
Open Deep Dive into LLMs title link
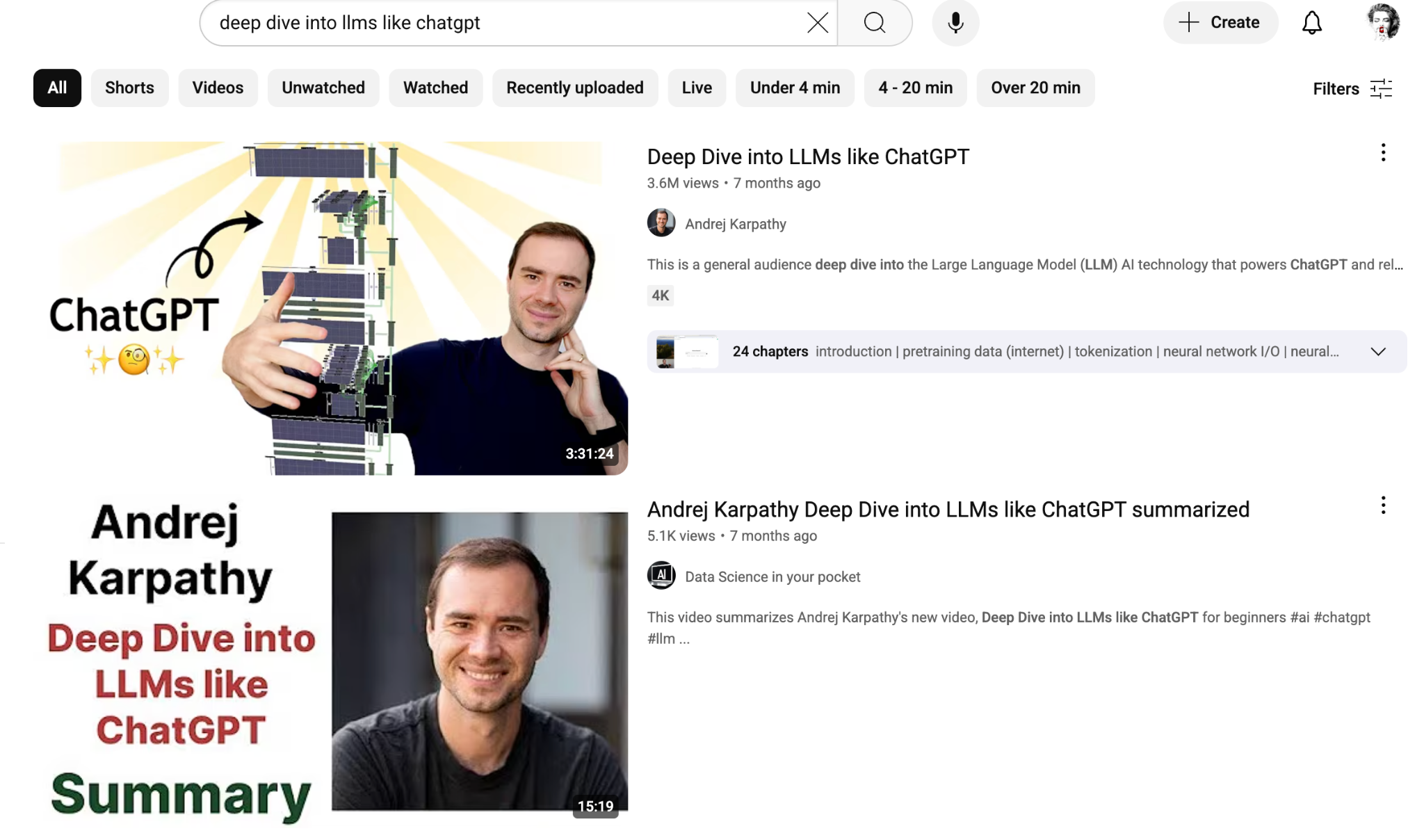808,157
